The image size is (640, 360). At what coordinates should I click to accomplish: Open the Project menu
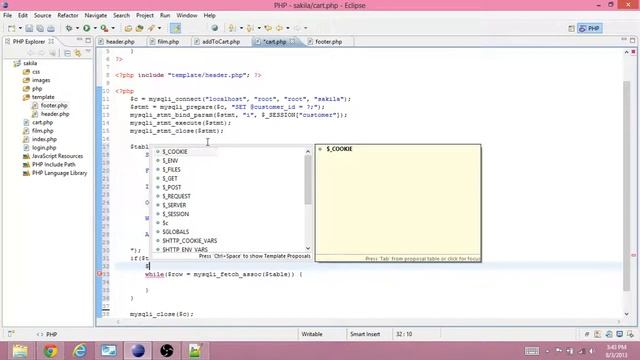tap(145, 15)
